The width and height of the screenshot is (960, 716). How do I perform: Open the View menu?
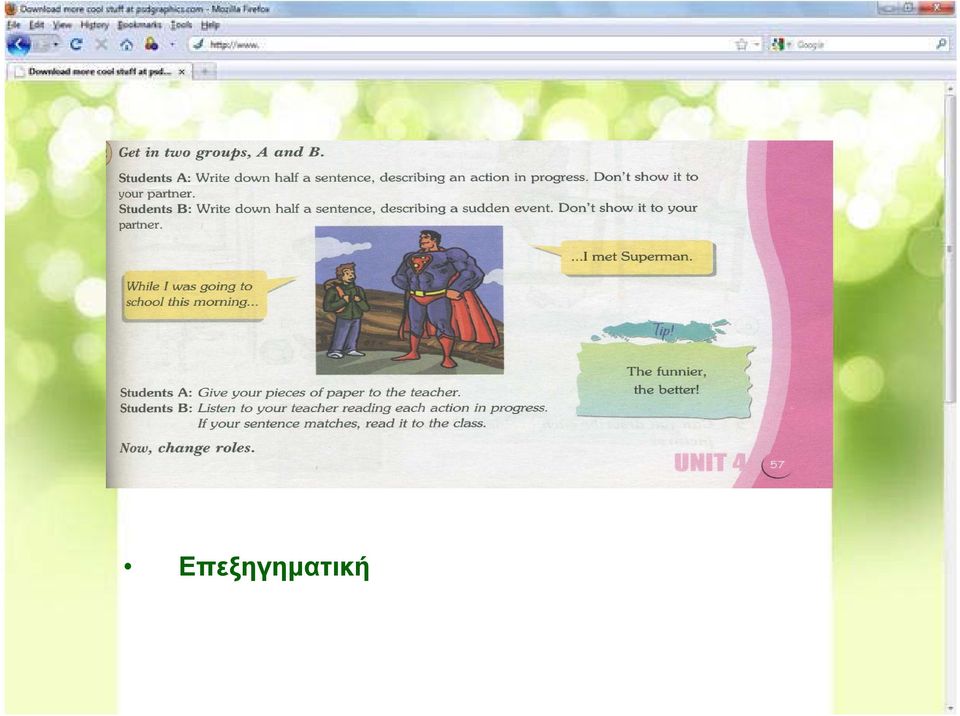pyautogui.click(x=62, y=25)
